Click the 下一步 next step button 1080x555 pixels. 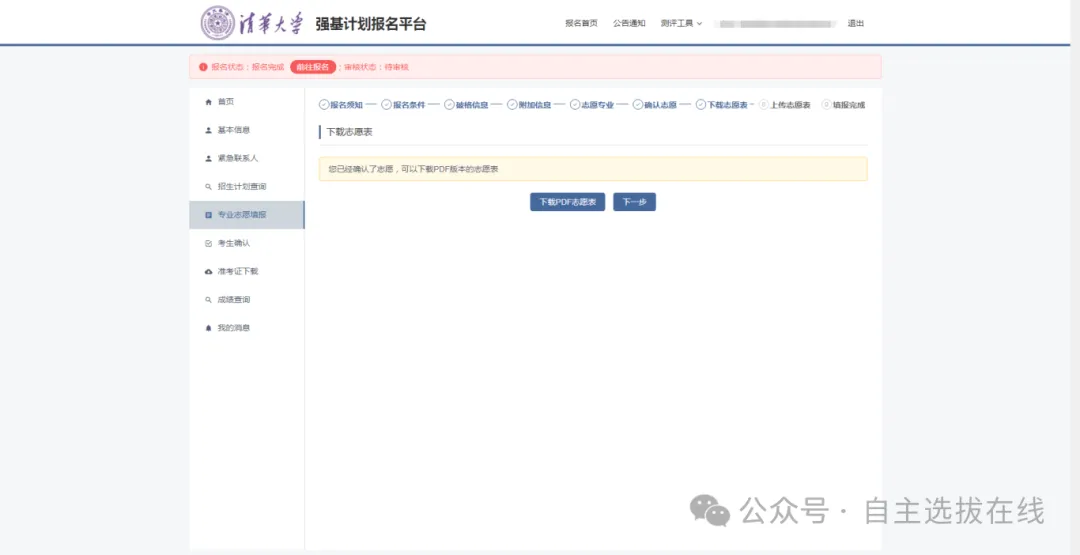(x=634, y=202)
